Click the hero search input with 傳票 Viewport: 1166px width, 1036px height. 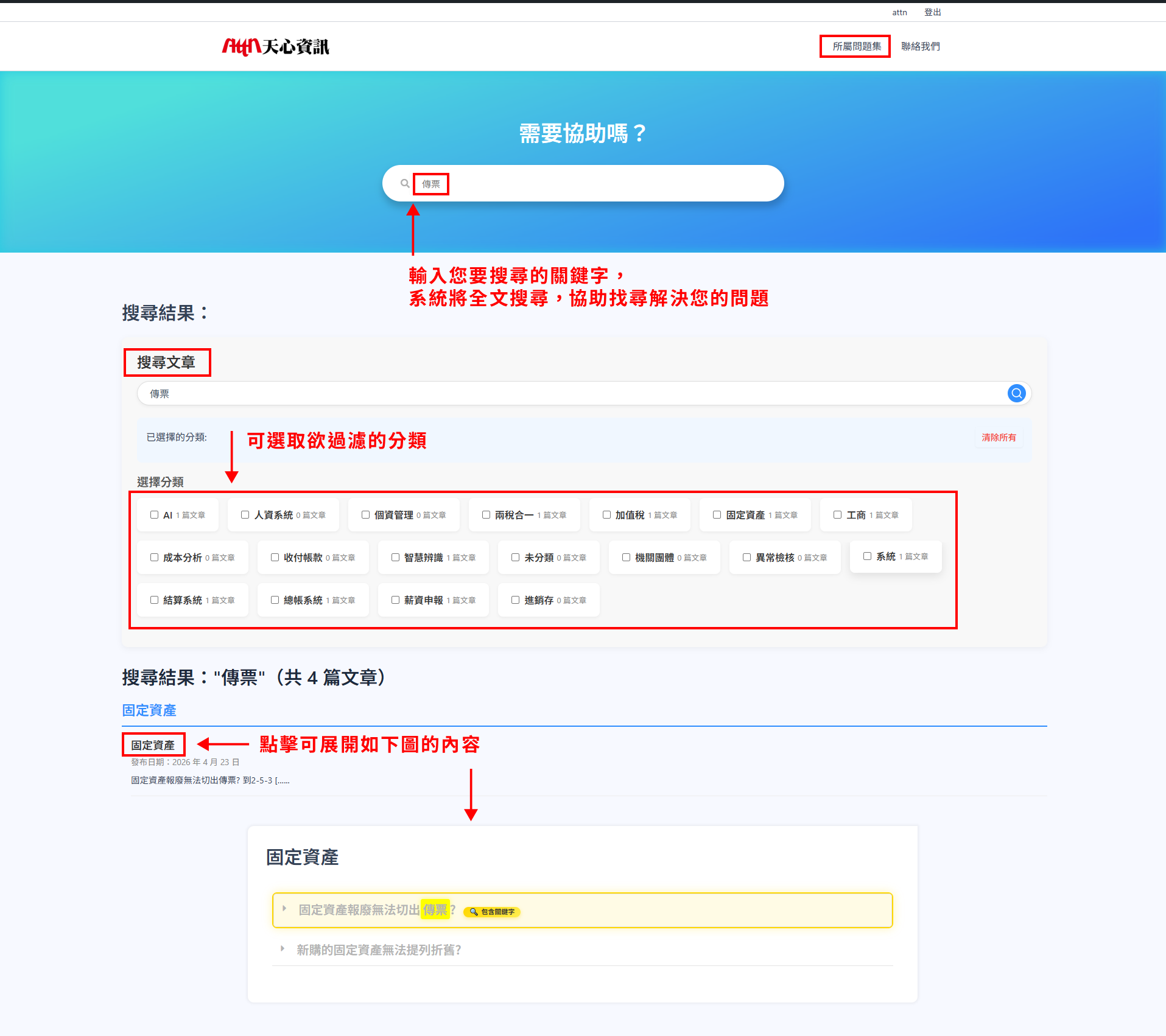(585, 184)
